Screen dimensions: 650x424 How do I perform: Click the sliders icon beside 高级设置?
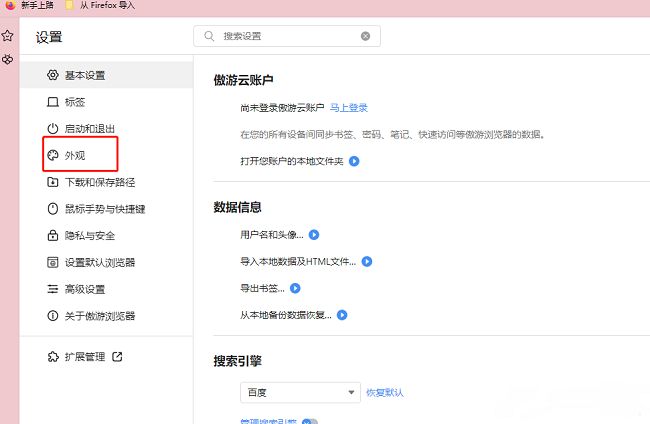coord(53,289)
